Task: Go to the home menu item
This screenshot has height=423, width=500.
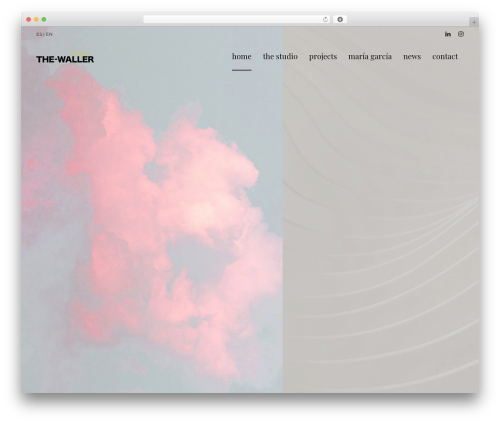Action: (x=242, y=56)
